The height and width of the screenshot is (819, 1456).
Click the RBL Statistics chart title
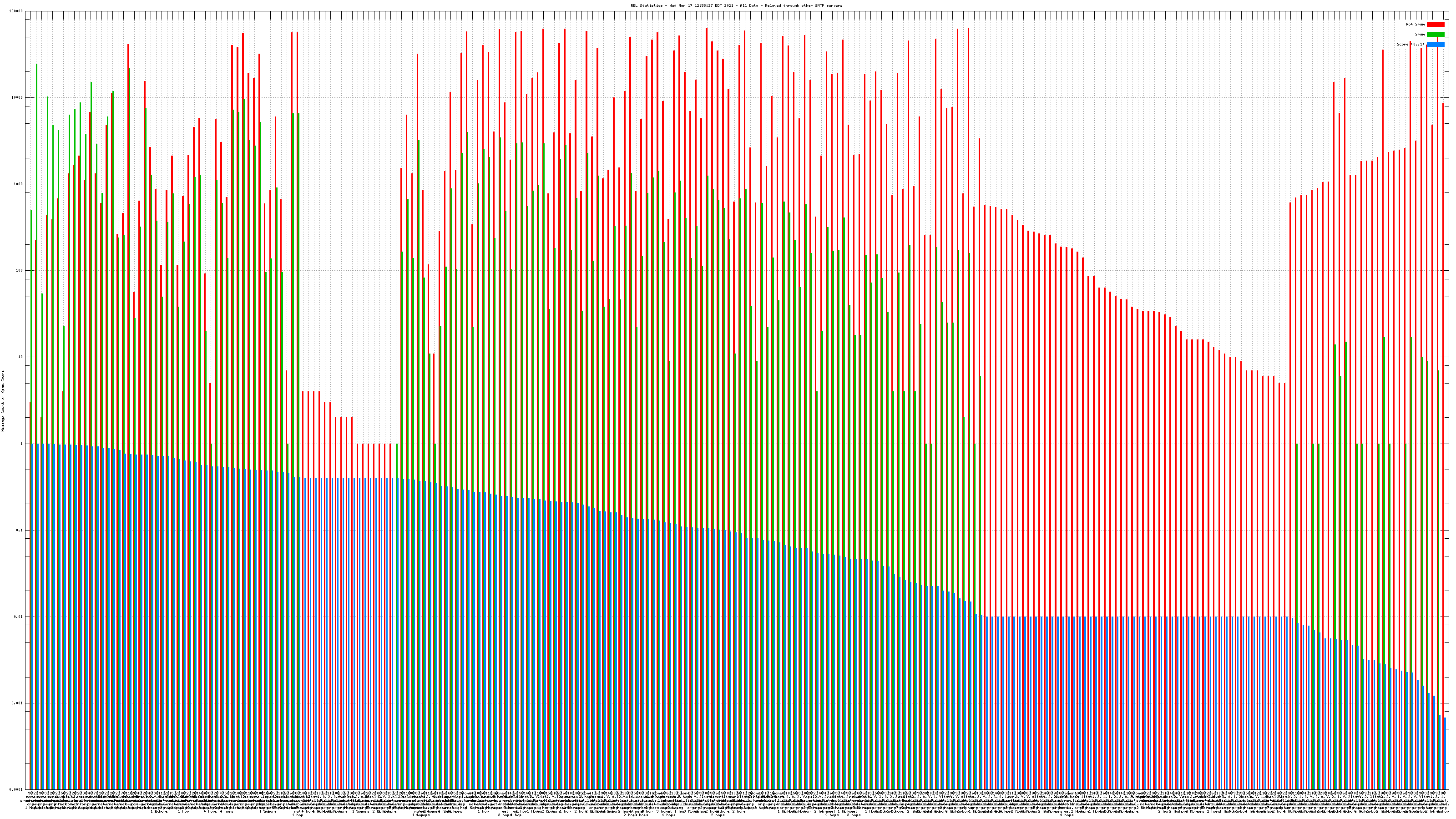point(736,5)
